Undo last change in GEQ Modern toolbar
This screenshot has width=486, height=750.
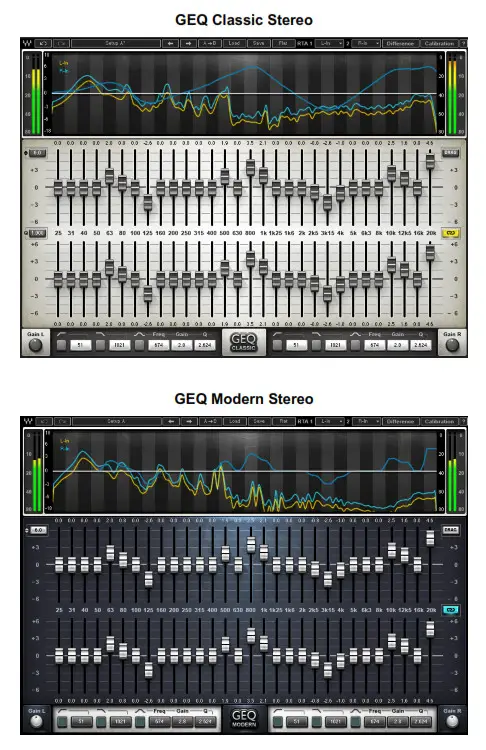tap(44, 421)
